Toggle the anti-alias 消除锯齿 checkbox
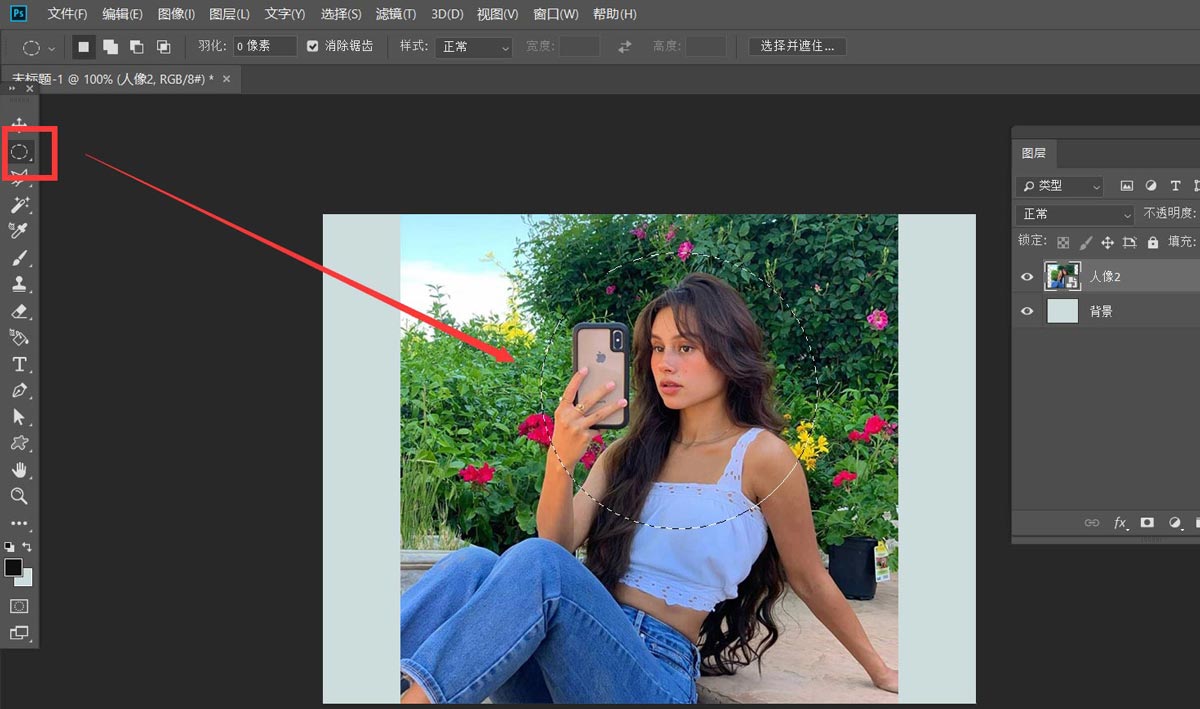The image size is (1200, 709). tap(313, 46)
